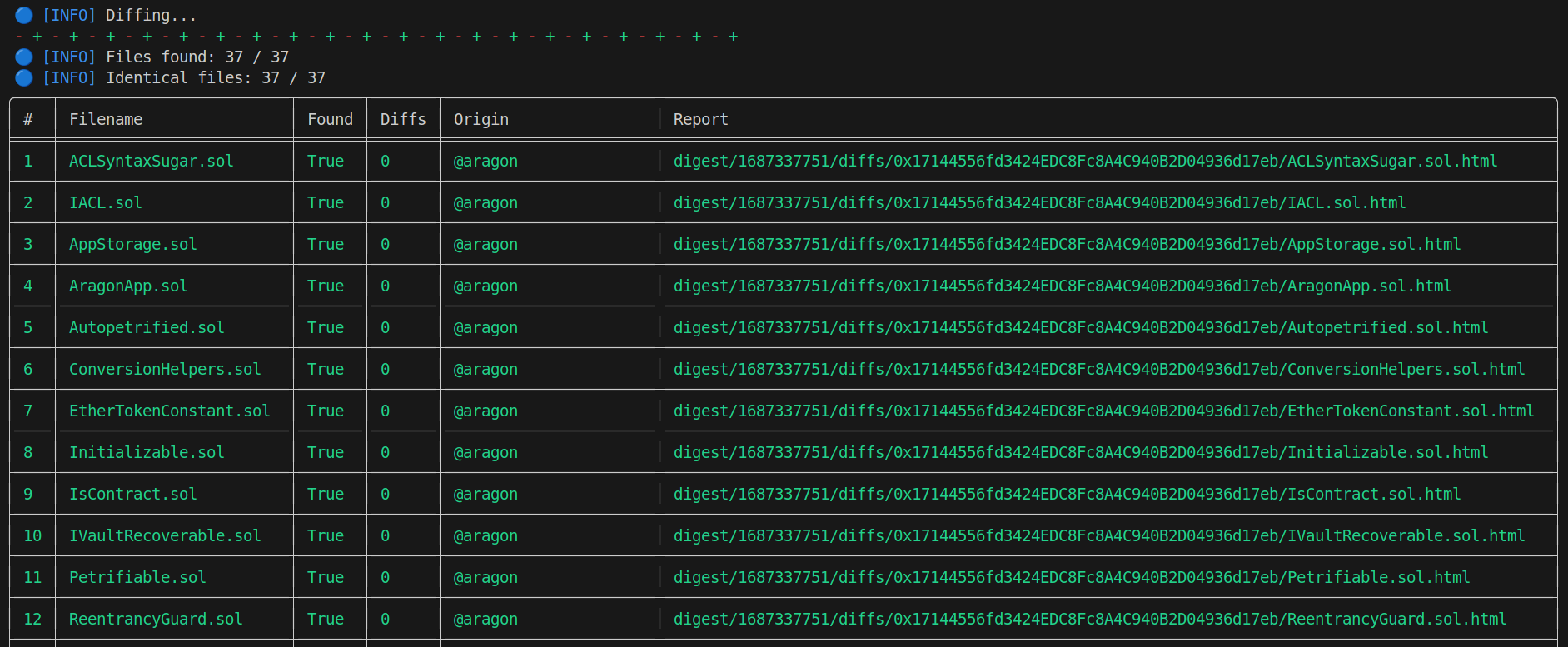Click the diffs count 0 for IVaultRecoverable.sol

pos(386,535)
